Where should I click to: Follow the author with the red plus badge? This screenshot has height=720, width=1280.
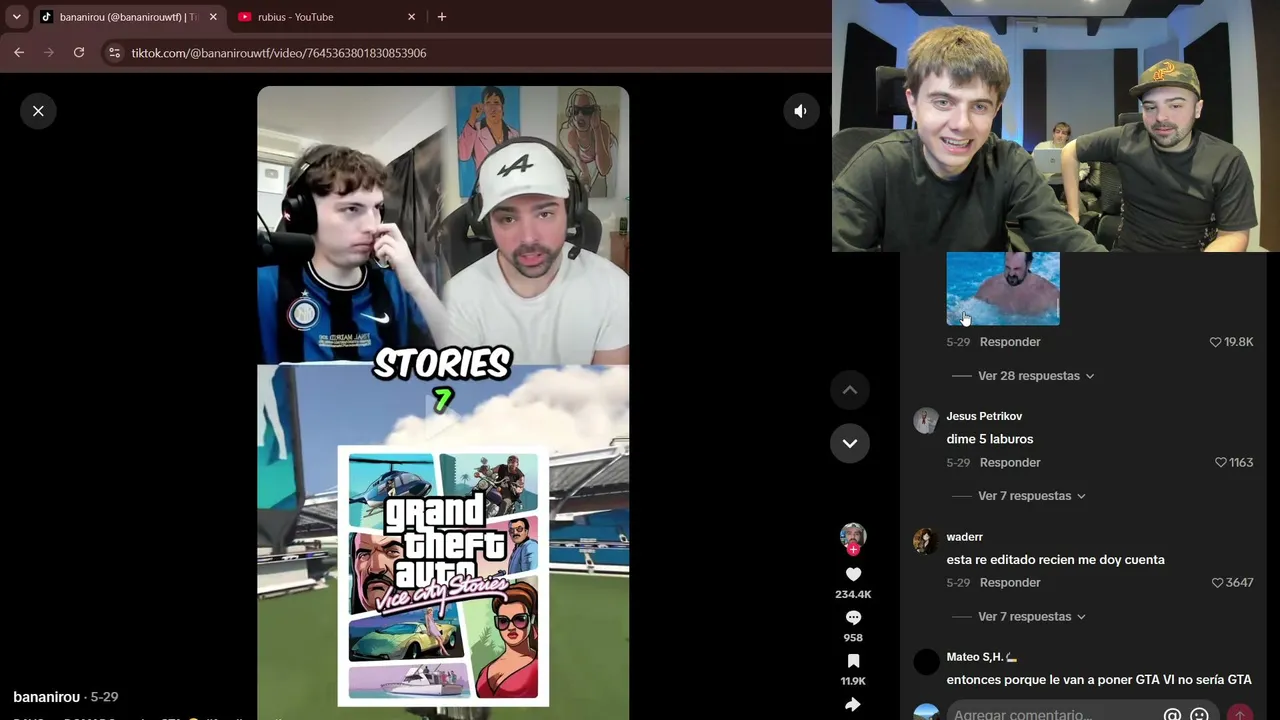click(x=853, y=550)
